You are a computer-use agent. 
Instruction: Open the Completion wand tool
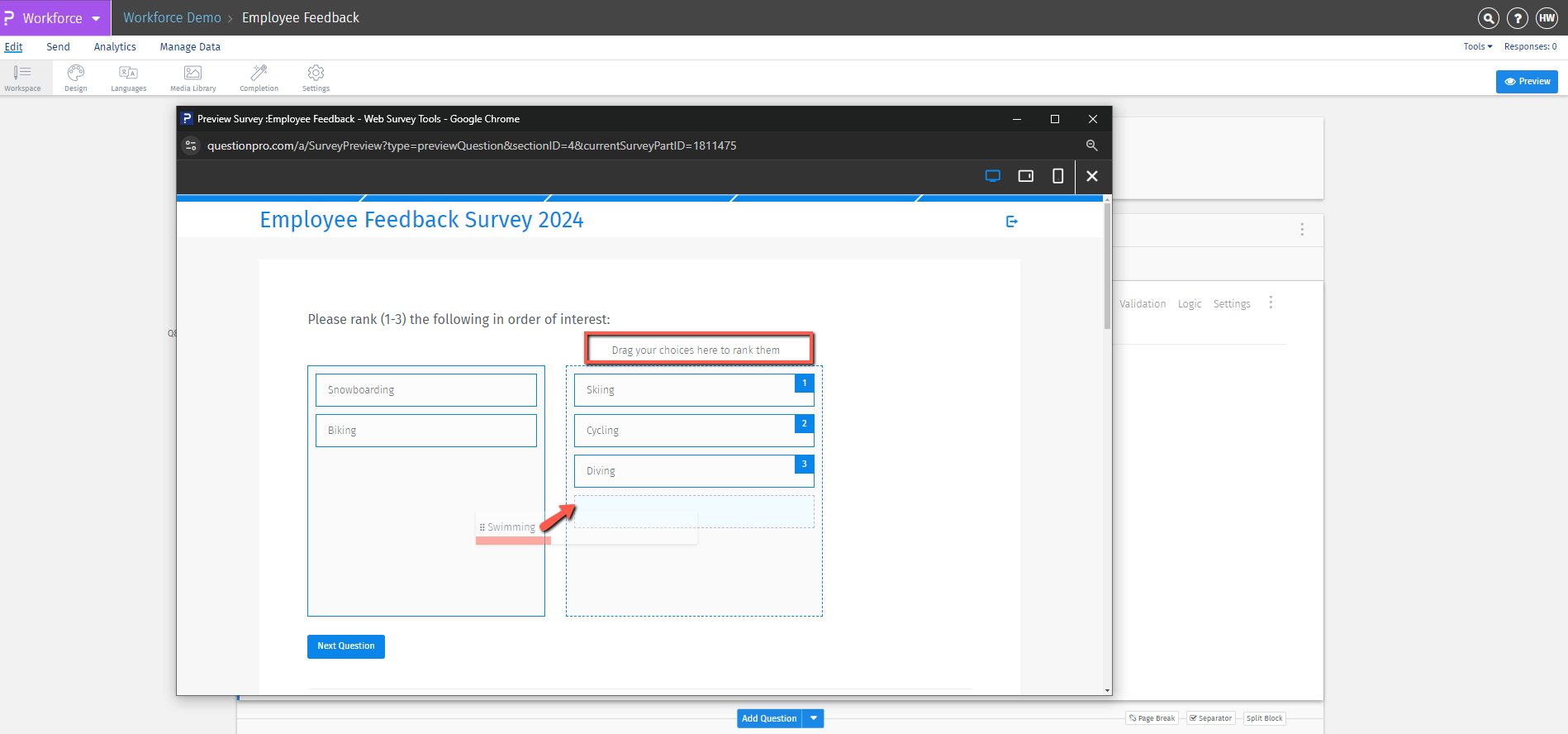(x=259, y=78)
